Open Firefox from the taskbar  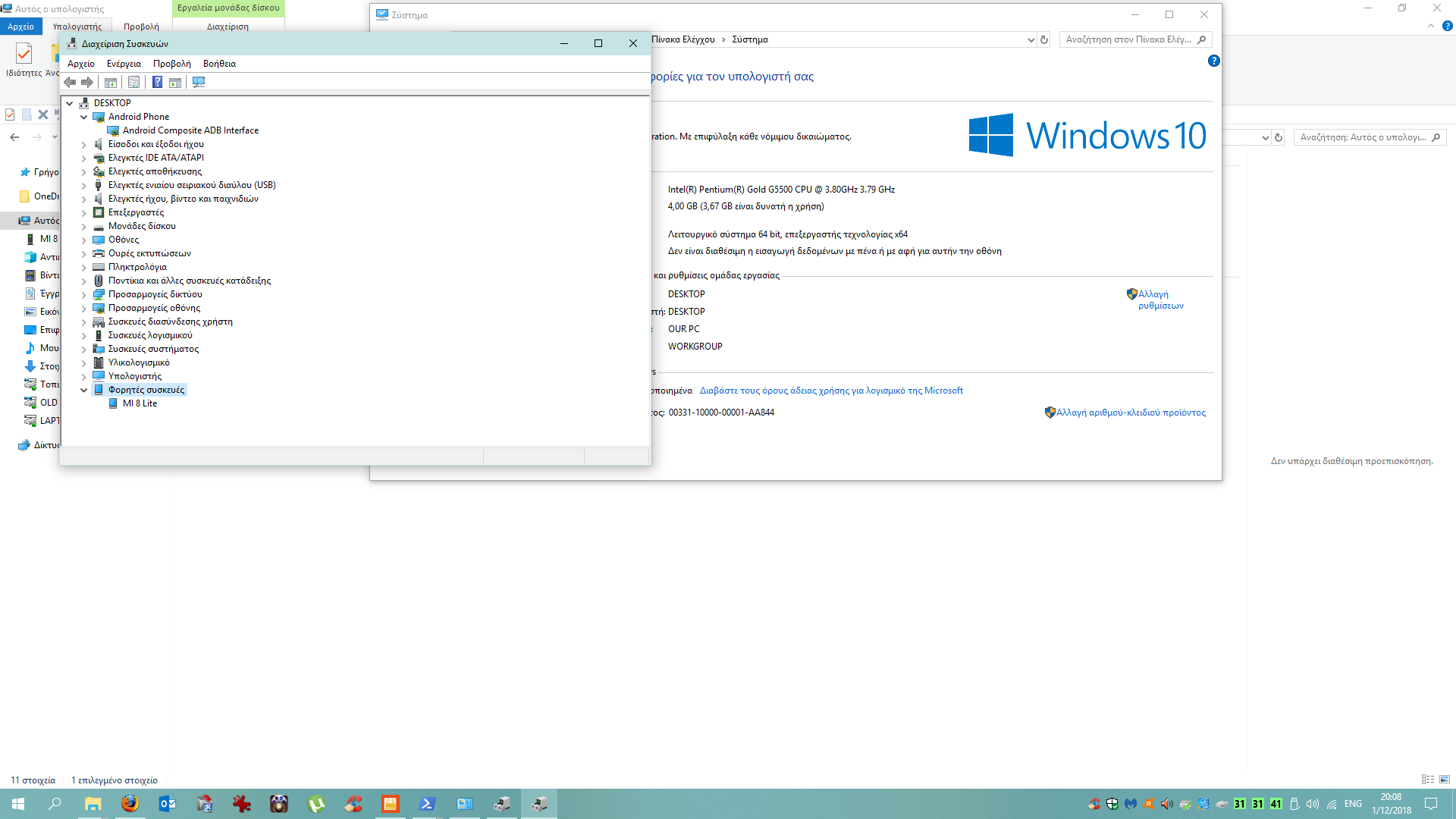(130, 804)
